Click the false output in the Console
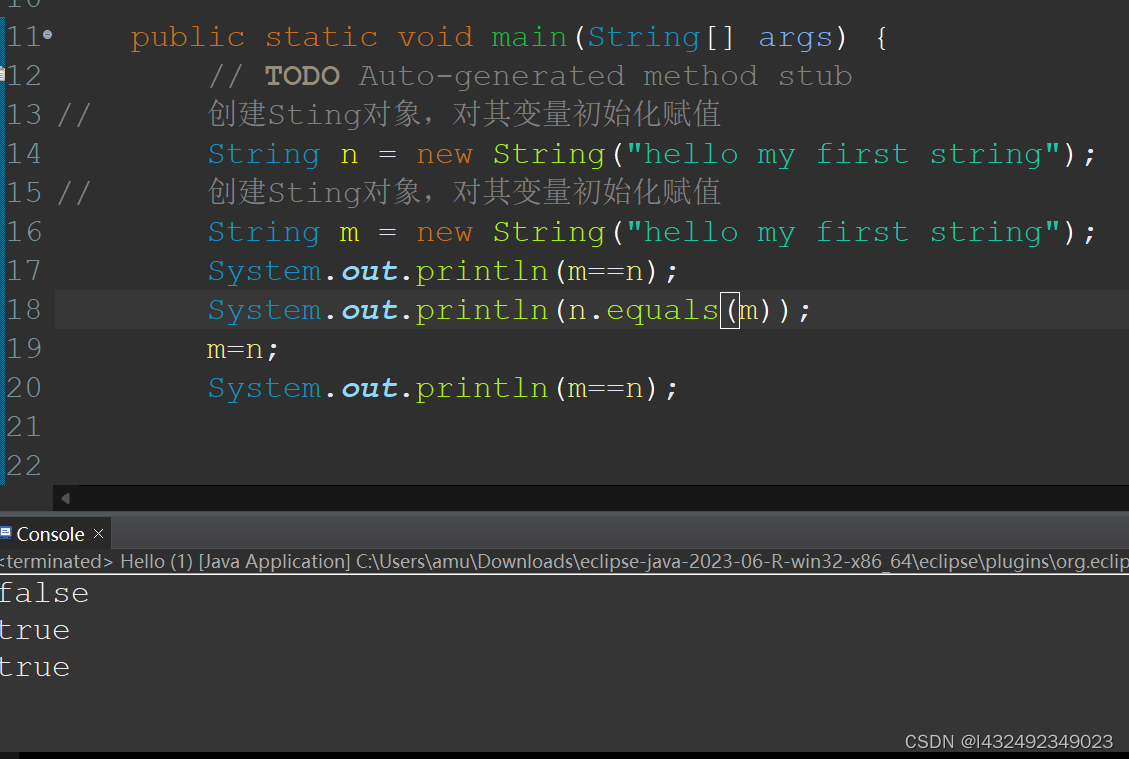 [x=44, y=592]
